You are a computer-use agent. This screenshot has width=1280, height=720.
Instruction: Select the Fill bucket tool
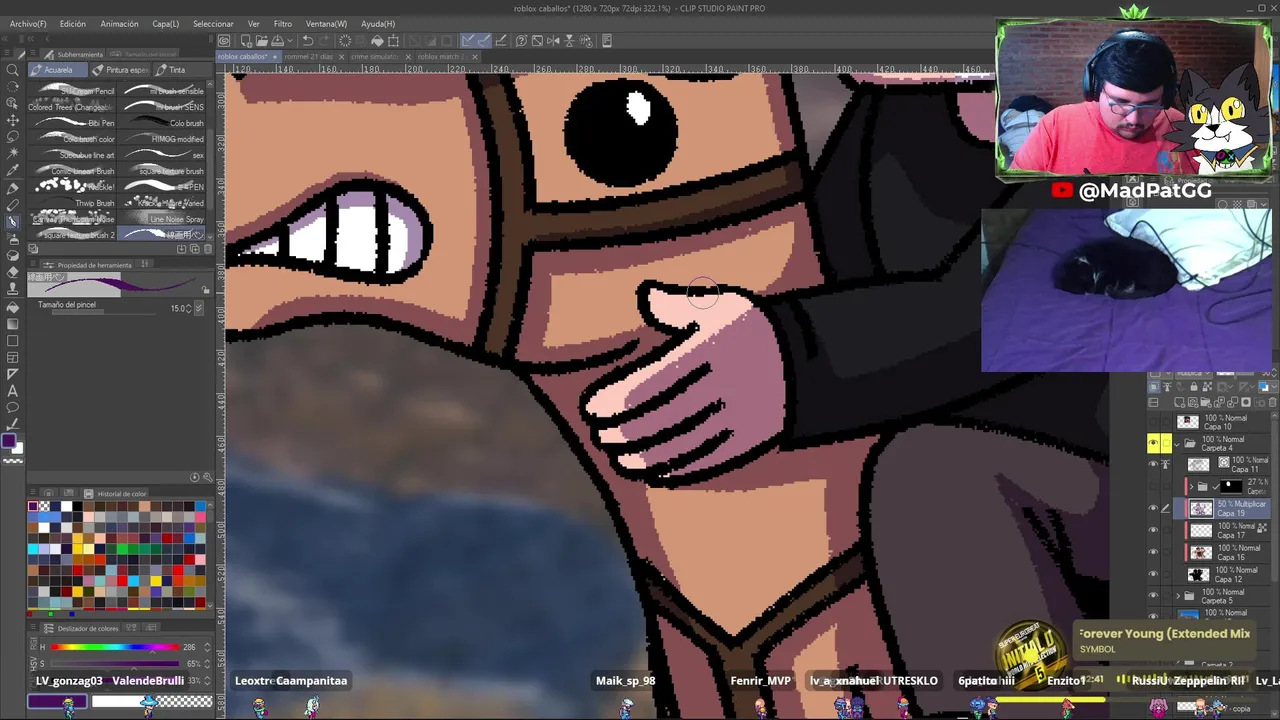[x=13, y=306]
